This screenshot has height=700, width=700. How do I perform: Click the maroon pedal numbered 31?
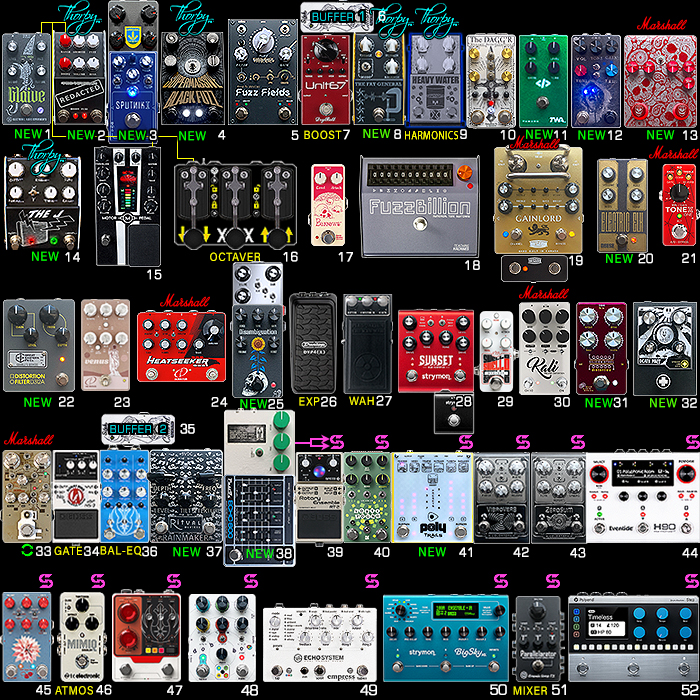point(601,348)
